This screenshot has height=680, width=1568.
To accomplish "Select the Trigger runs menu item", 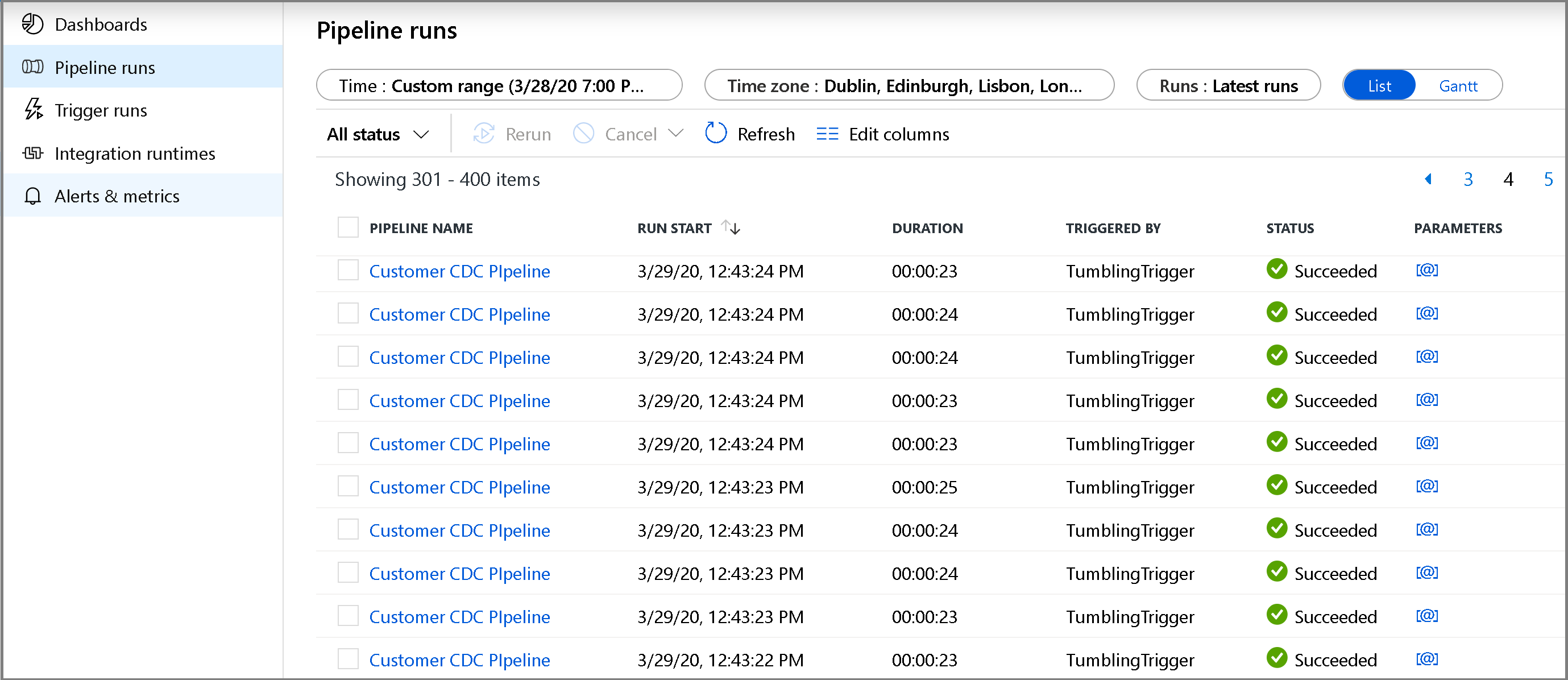I will pos(101,111).
